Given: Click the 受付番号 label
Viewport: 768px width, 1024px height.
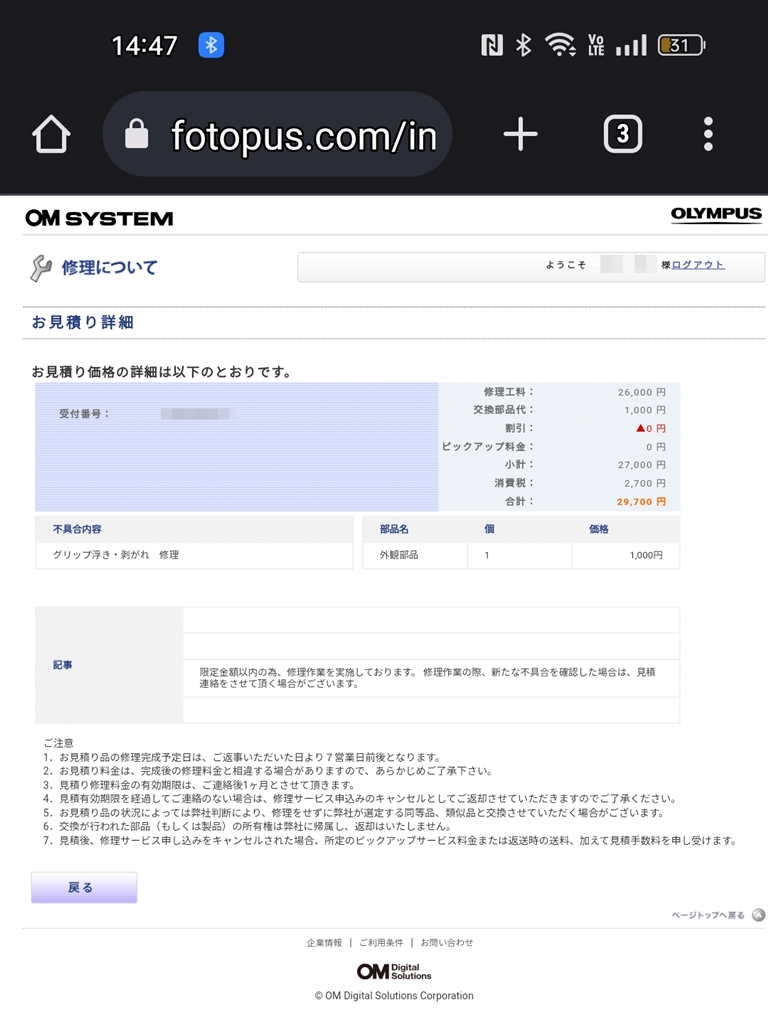Looking at the screenshot, I should [84, 413].
